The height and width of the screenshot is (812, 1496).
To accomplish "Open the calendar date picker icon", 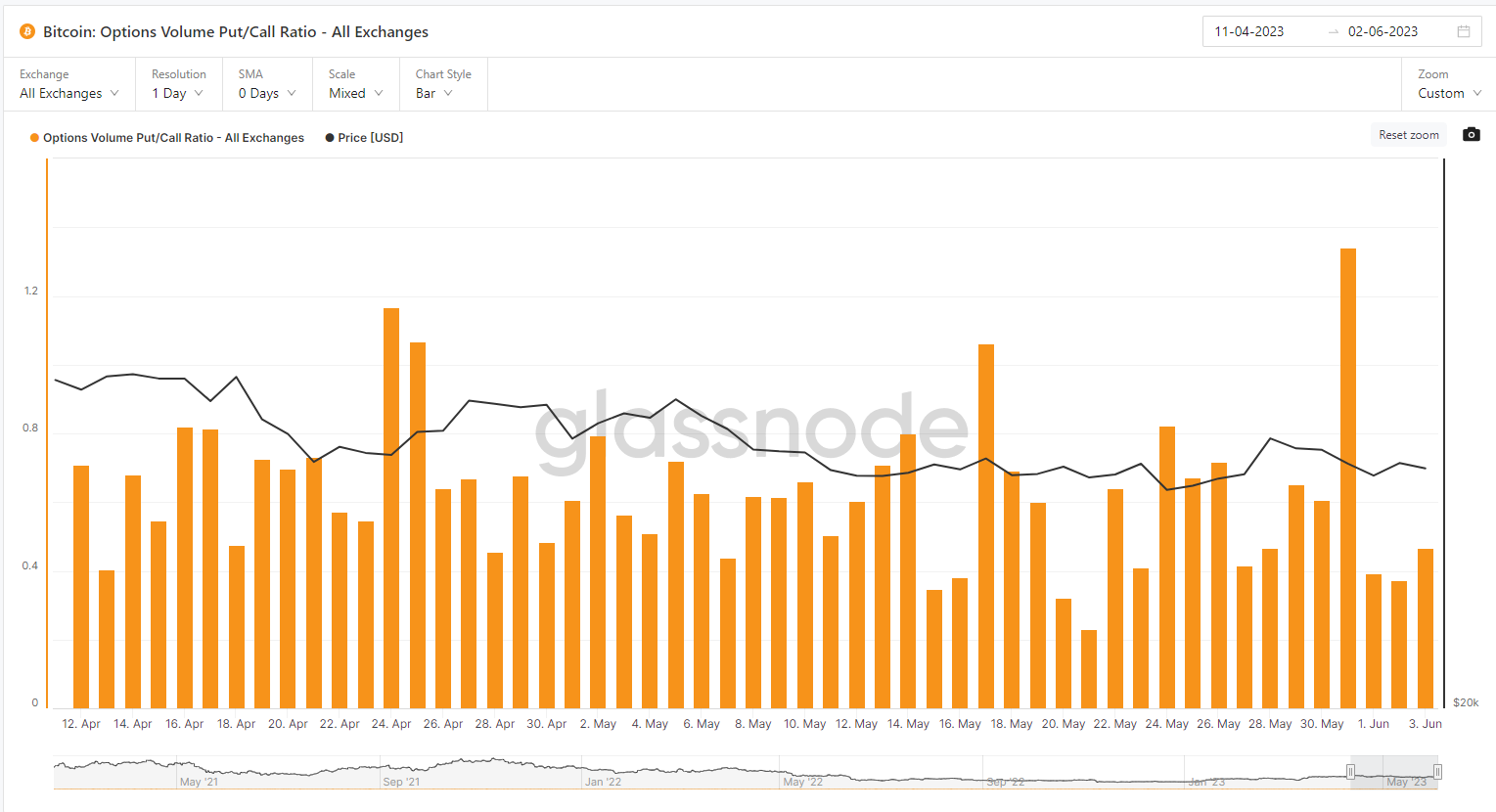I will coord(1464,31).
